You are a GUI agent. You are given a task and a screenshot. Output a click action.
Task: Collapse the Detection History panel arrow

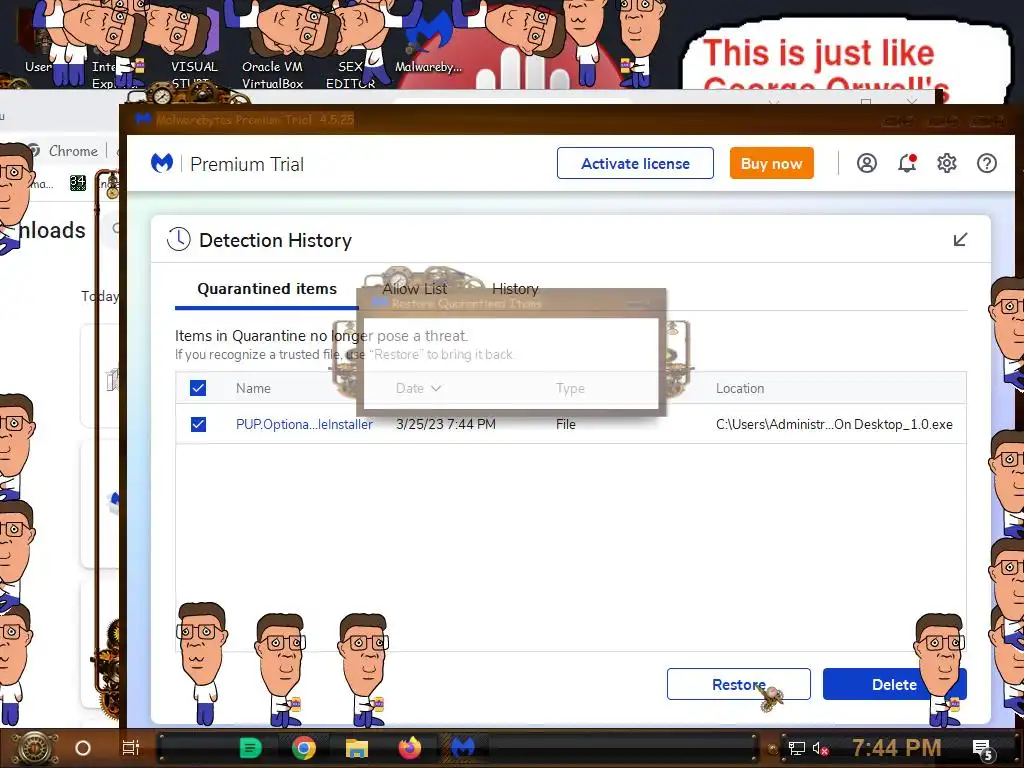(x=960, y=240)
